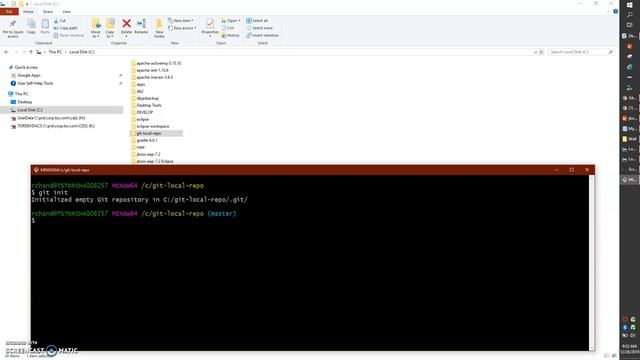The image size is (640, 360).
Task: Expand the address bar history dropdown
Action: 535,52
